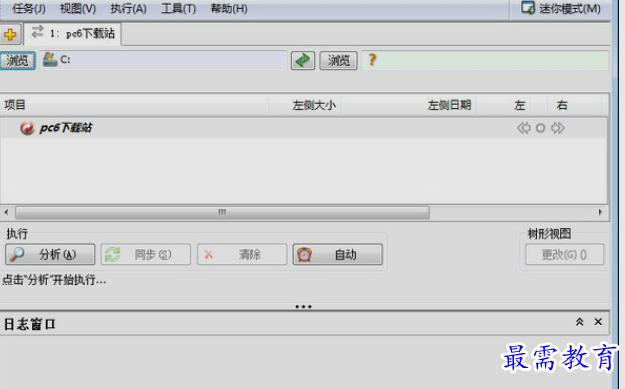Click the yellow plus new task icon
Screen dimensions: 625x389
click(10, 35)
